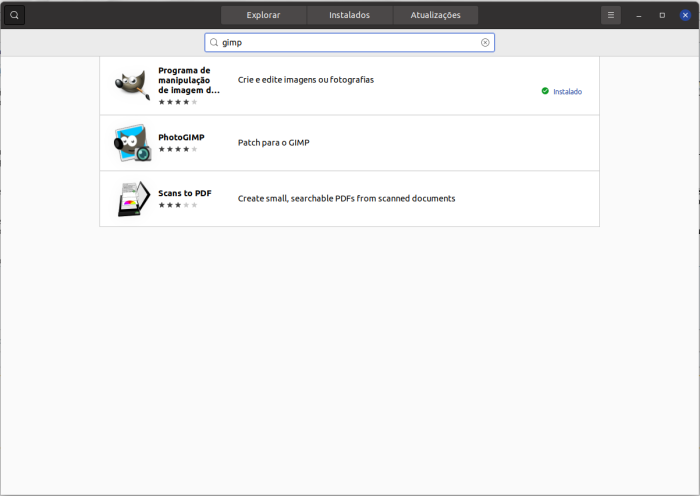Click the PhotoGIMP app icon
This screenshot has width=700, height=496.
[x=132, y=143]
